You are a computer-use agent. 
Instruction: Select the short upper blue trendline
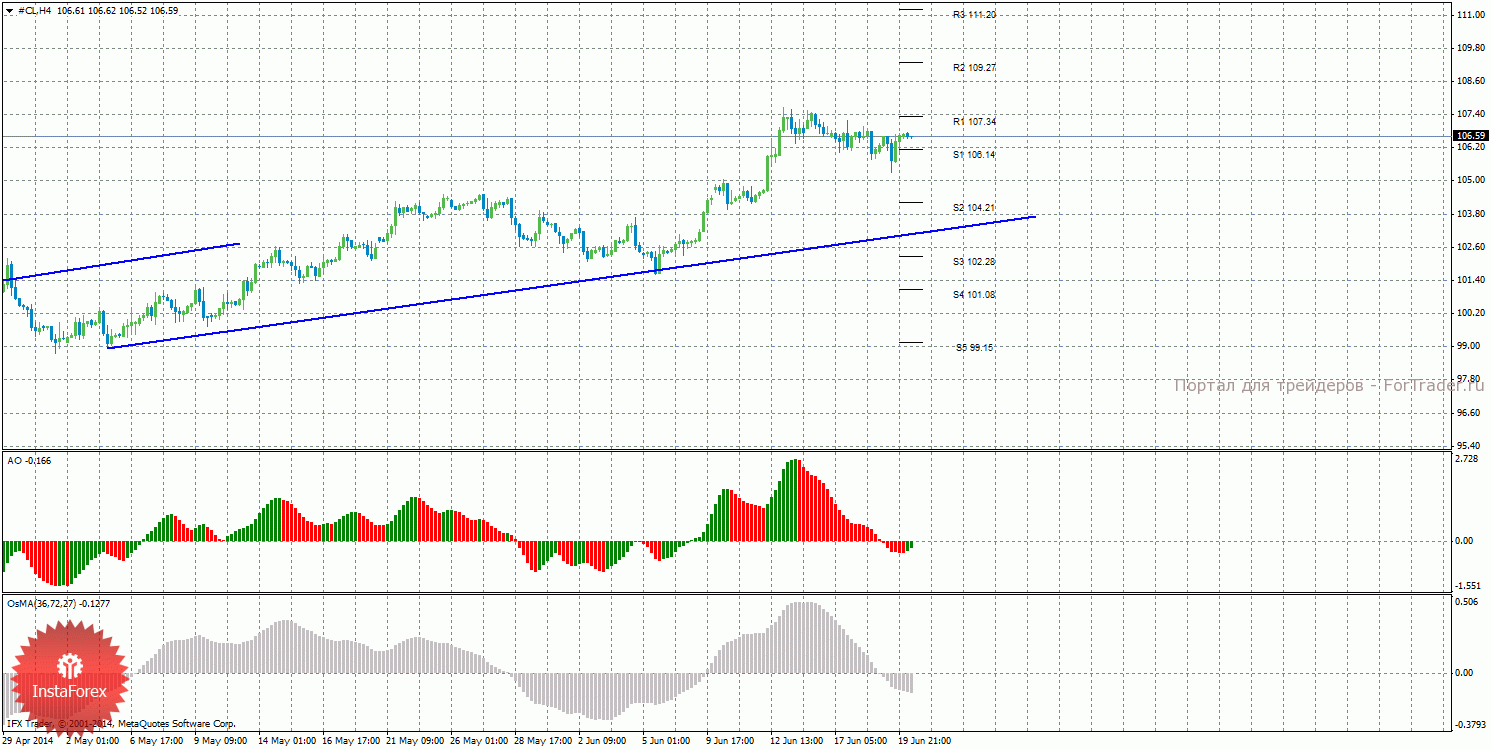coord(125,261)
